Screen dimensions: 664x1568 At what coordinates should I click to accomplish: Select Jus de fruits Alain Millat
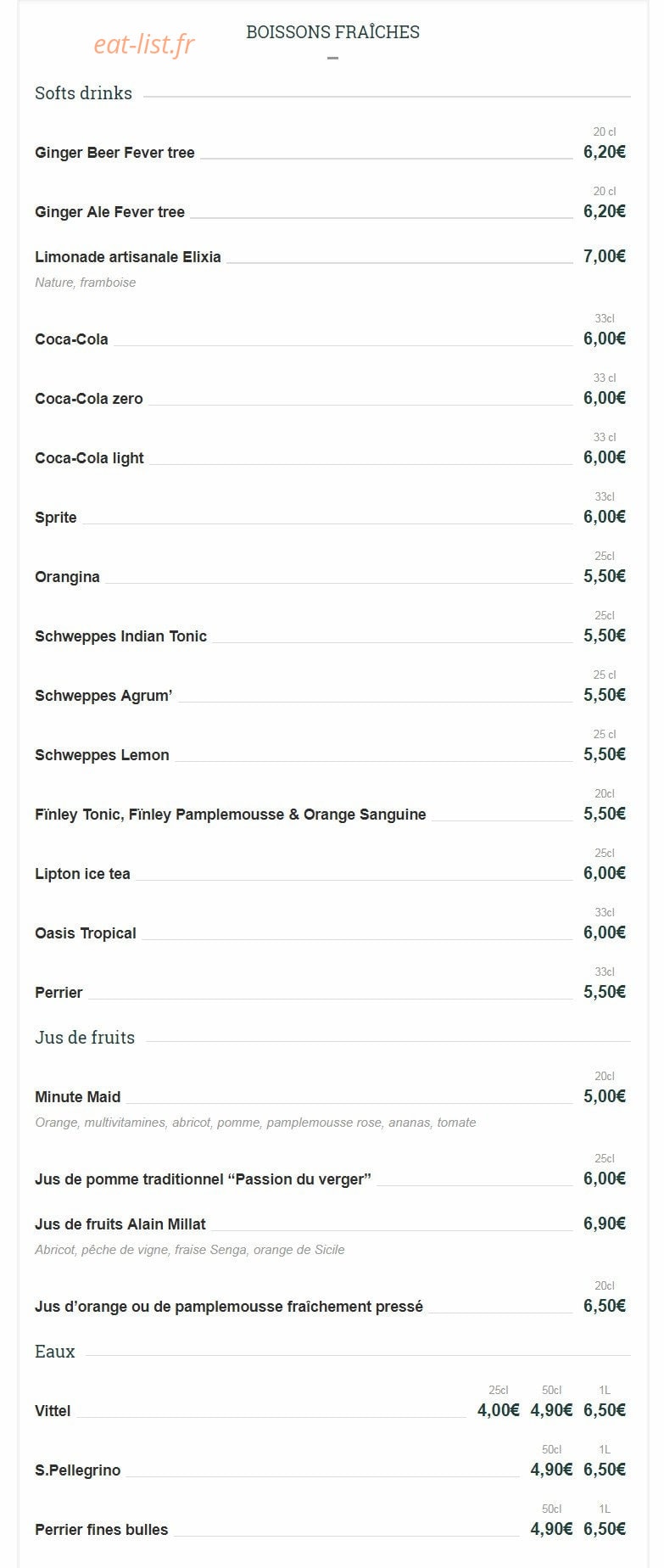(120, 1224)
